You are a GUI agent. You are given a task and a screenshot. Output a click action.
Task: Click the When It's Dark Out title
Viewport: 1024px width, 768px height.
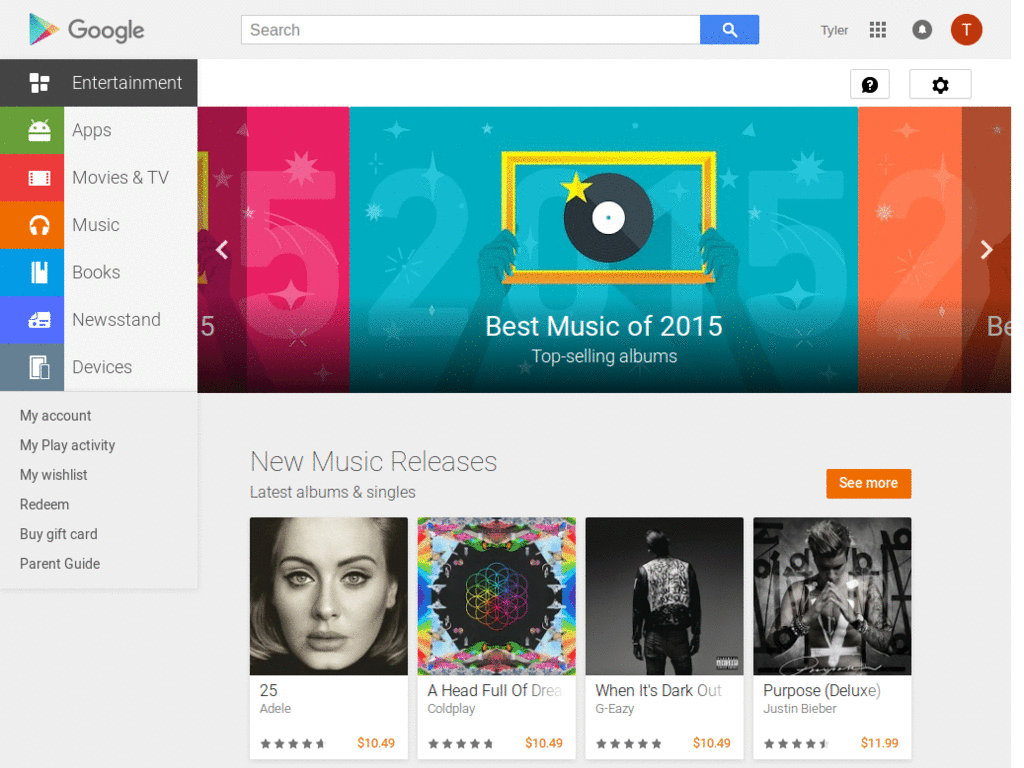click(x=658, y=690)
